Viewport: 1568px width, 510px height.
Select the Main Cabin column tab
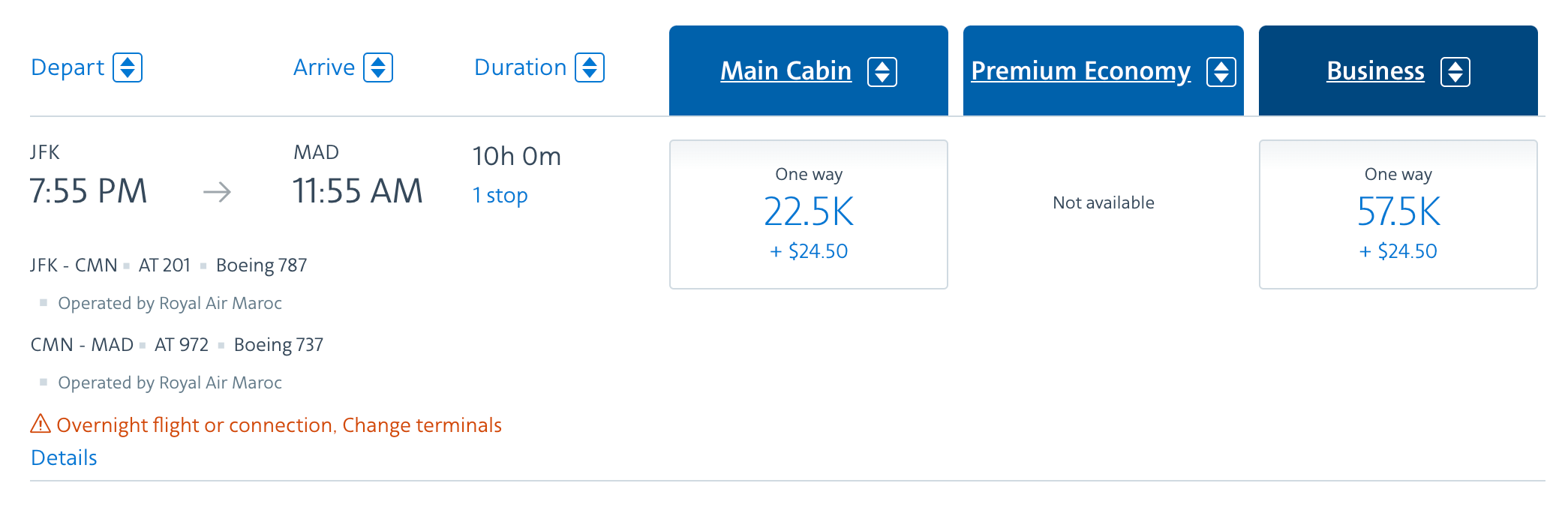tap(786, 71)
